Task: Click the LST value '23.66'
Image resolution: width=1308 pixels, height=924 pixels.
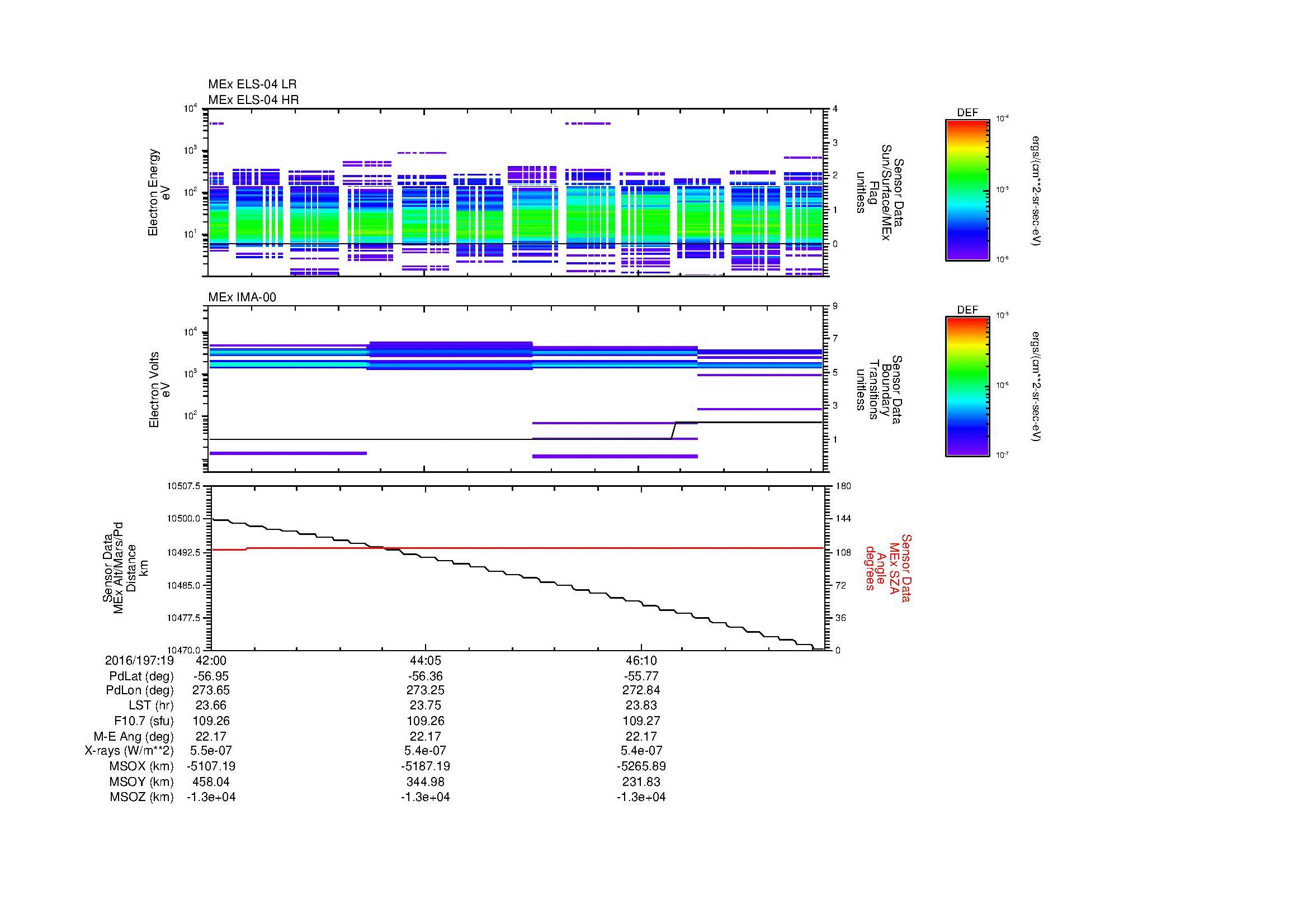Action: [x=211, y=705]
